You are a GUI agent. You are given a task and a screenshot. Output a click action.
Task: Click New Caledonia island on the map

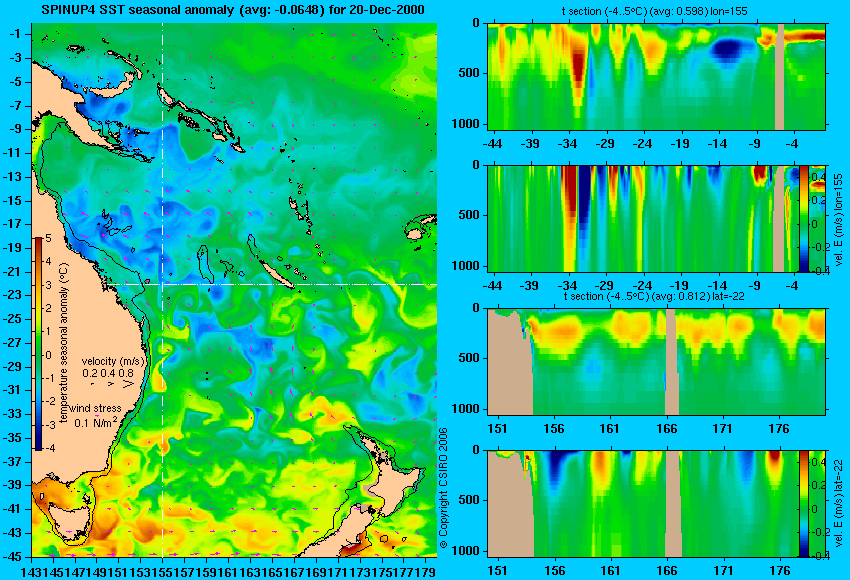pyautogui.click(x=276, y=273)
